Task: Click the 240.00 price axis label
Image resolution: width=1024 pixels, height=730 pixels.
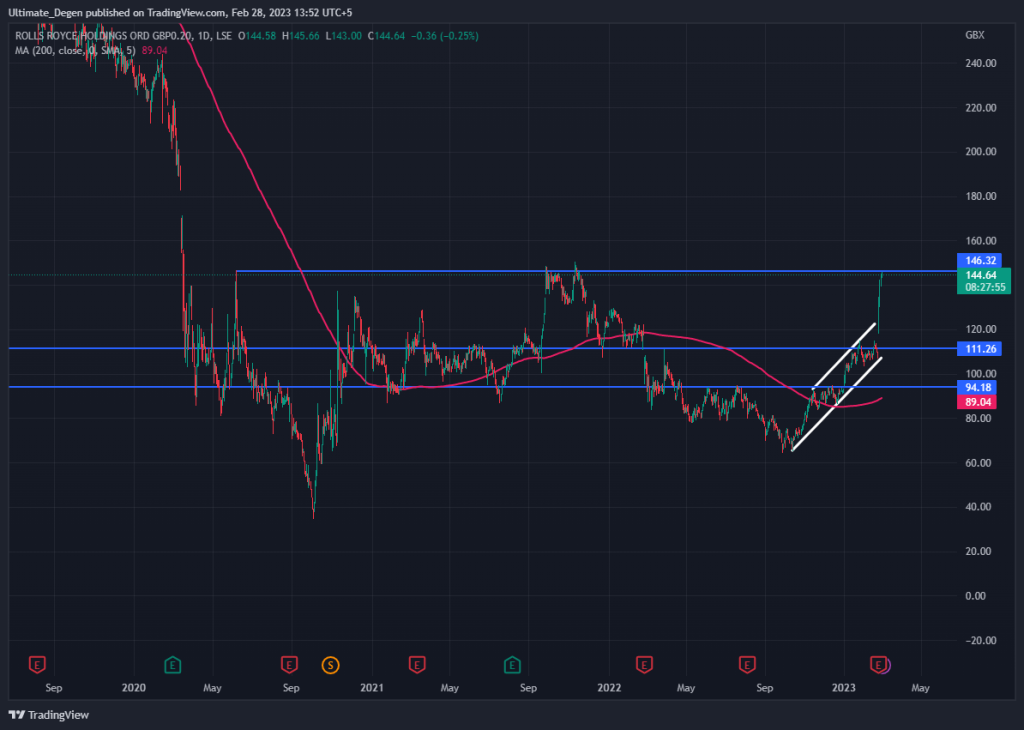Action: click(981, 63)
